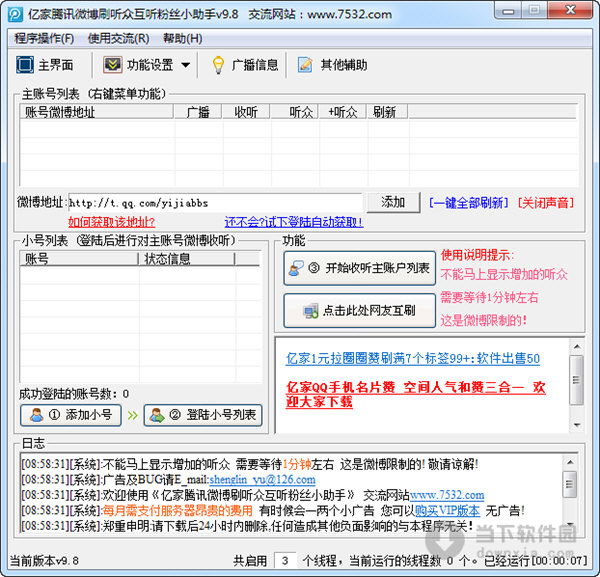The width and height of the screenshot is (600, 577).
Task: Click the 每月需支付服务器昂贵的费用 orange log text
Action: click(x=178, y=510)
